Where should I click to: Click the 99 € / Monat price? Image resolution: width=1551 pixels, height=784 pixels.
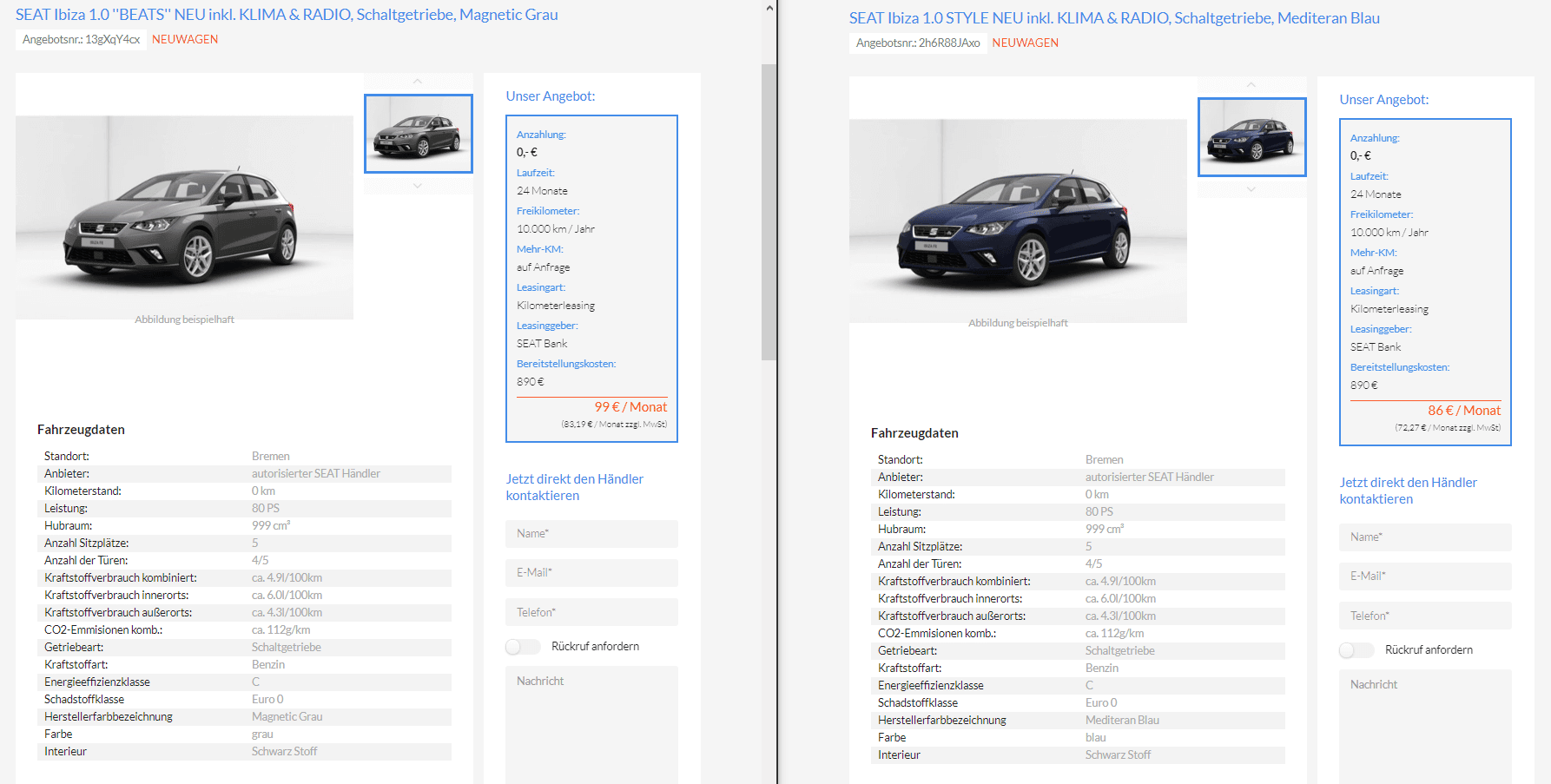pyautogui.click(x=630, y=407)
